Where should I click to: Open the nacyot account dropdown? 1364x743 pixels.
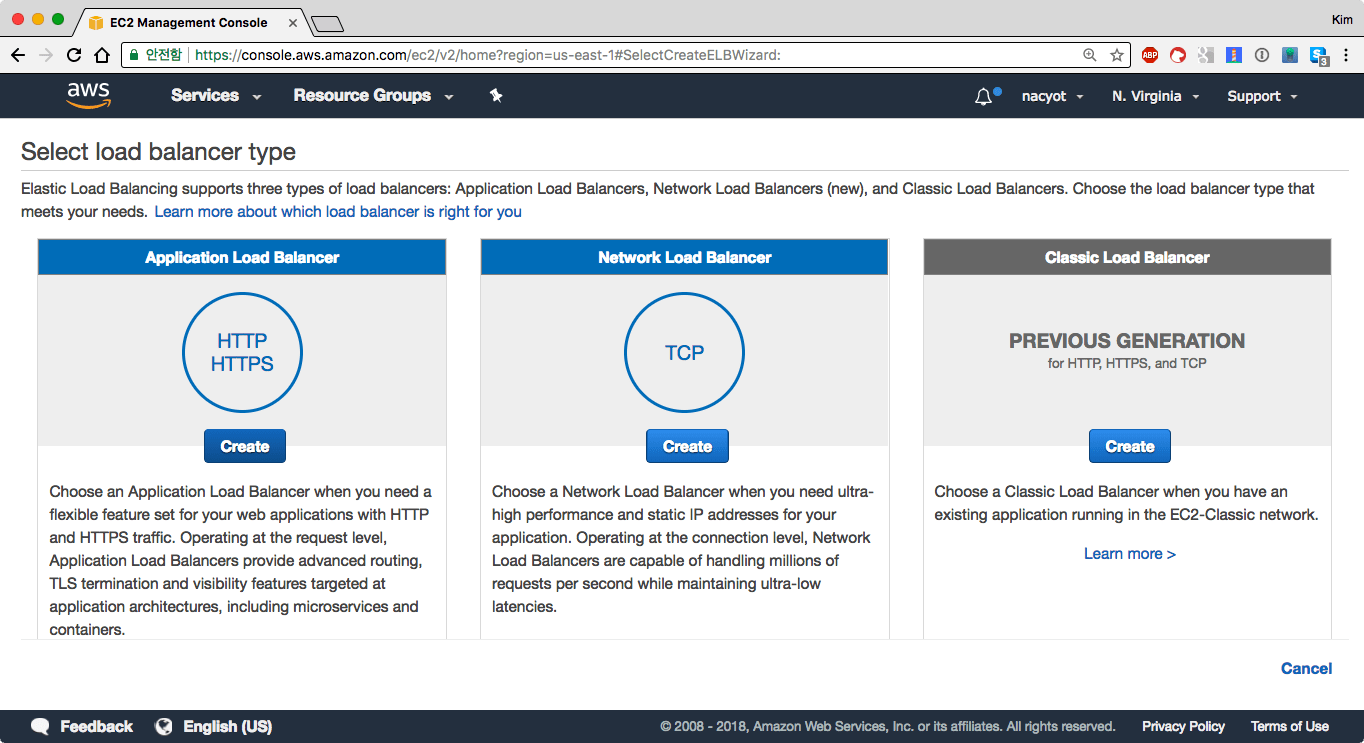(1052, 96)
